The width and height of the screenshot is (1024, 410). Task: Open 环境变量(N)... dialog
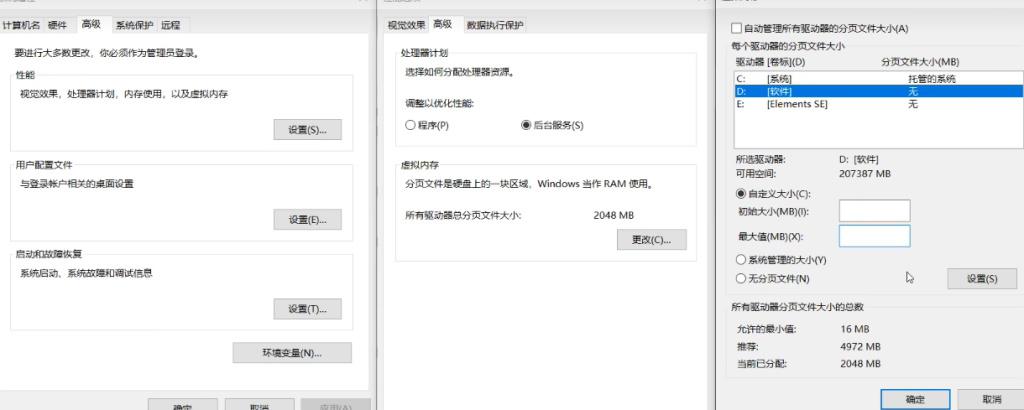291,353
